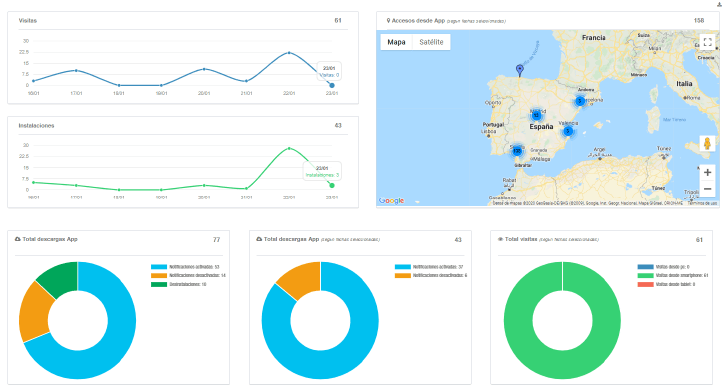728x392 pixels.
Task: Zoom in the map with plus
Action: point(707,172)
